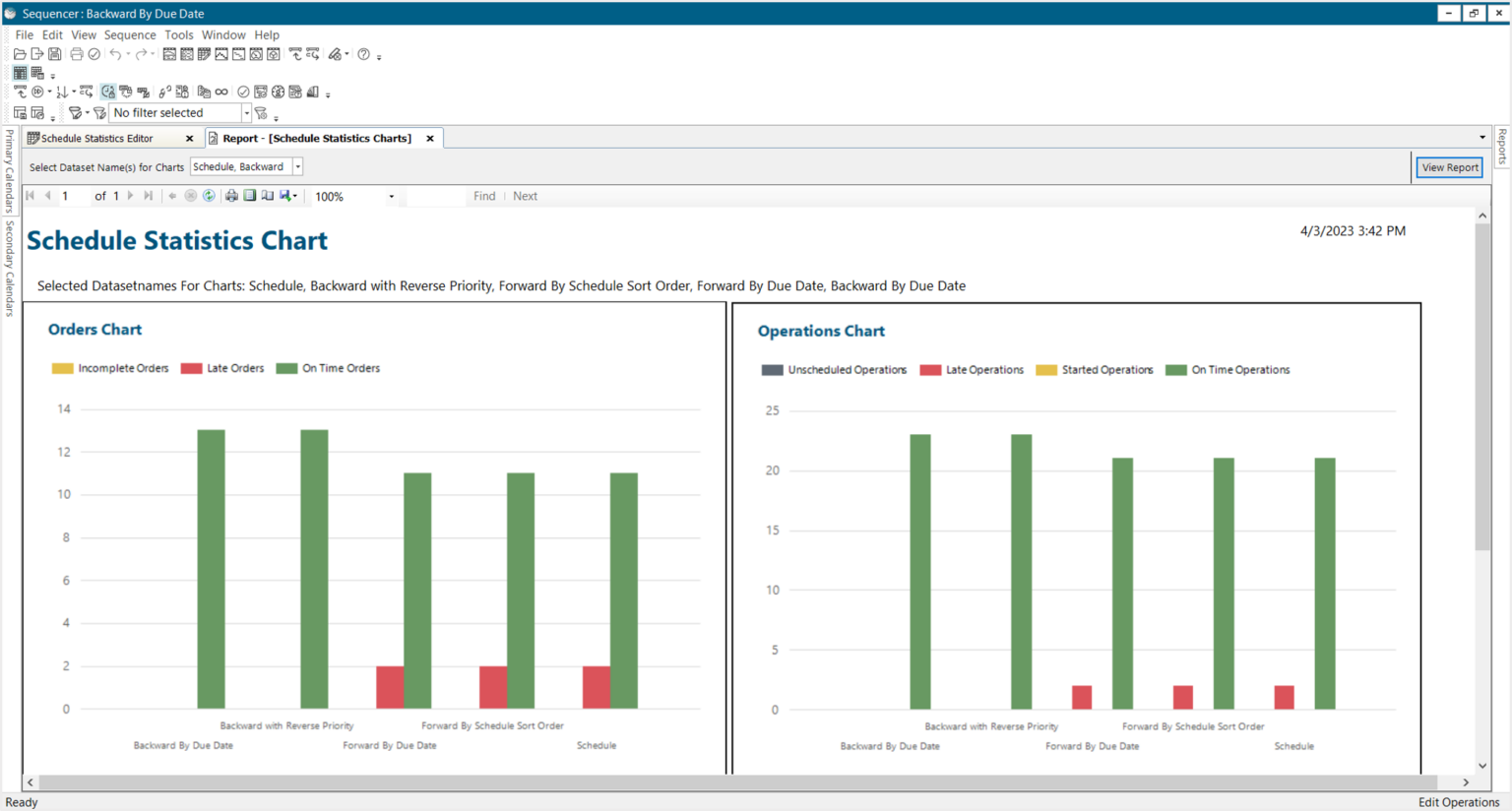Open the dataset dropdown showing Schedule, Backward

pyautogui.click(x=297, y=166)
